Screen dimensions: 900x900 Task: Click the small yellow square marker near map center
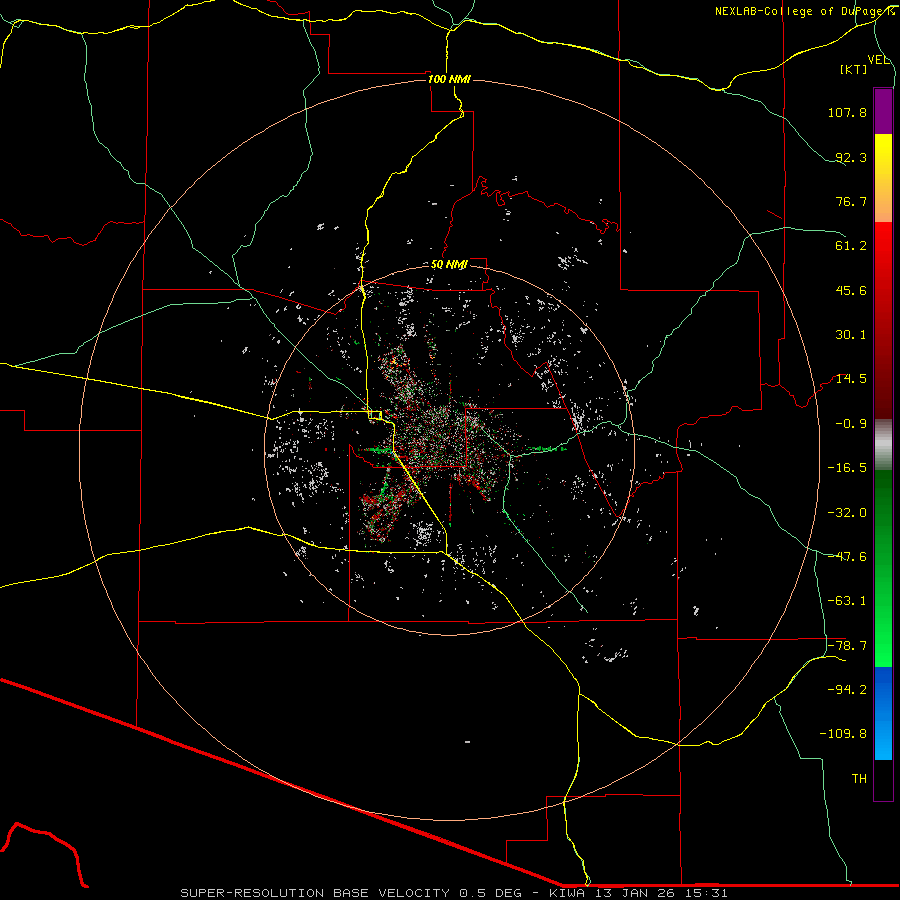pyautogui.click(x=374, y=414)
